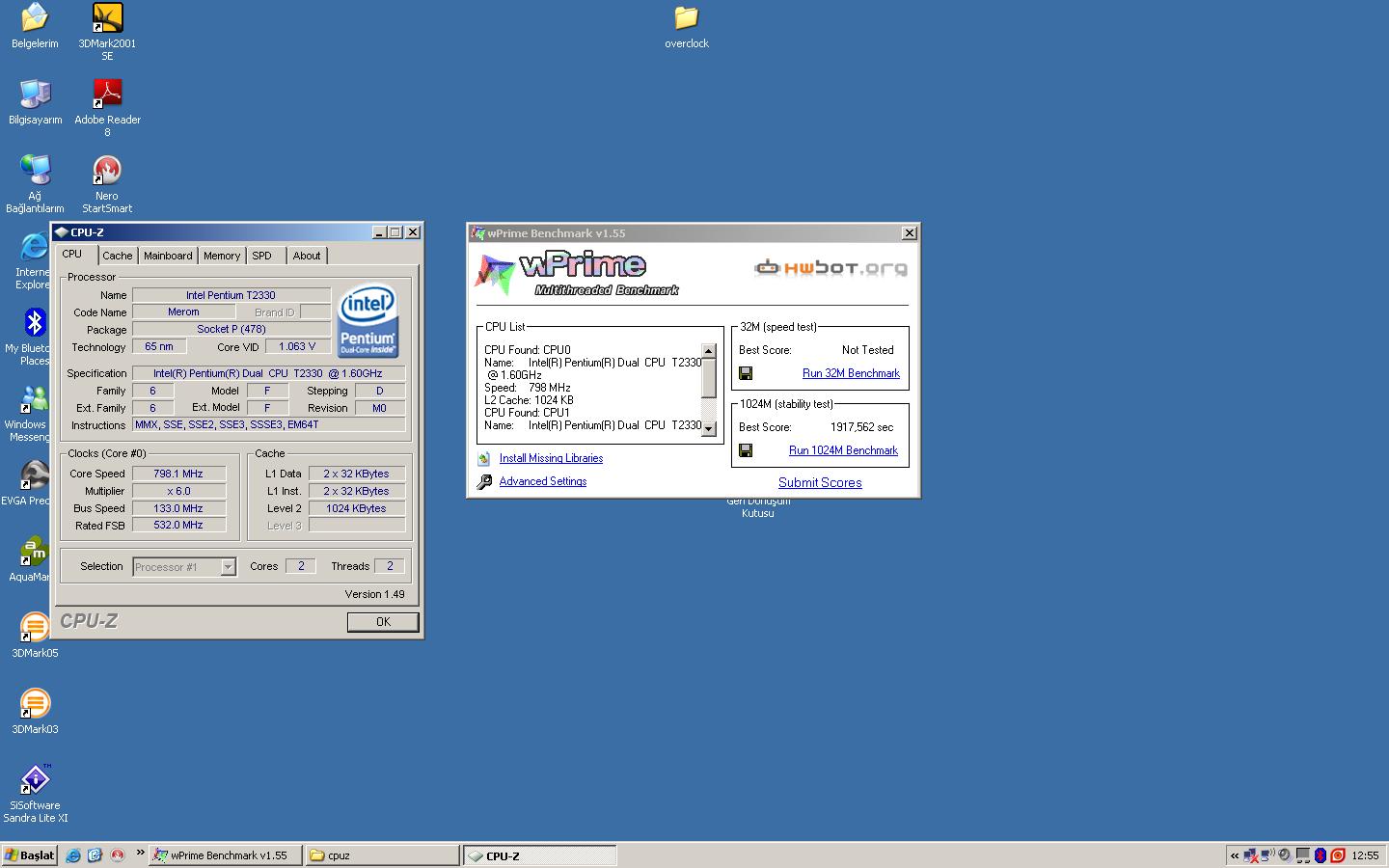The height and width of the screenshot is (868, 1389).
Task: Click the disconnected network tray icon
Action: (x=1251, y=855)
